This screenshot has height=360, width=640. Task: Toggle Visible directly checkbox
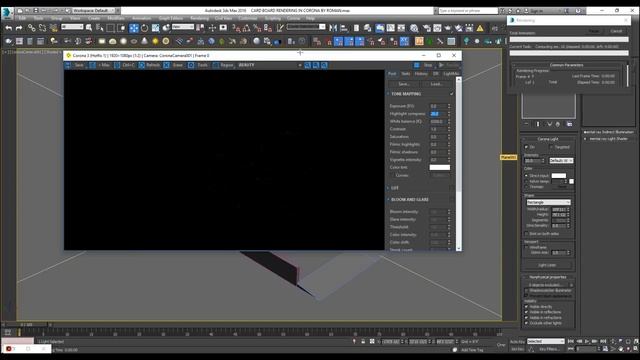click(x=526, y=307)
